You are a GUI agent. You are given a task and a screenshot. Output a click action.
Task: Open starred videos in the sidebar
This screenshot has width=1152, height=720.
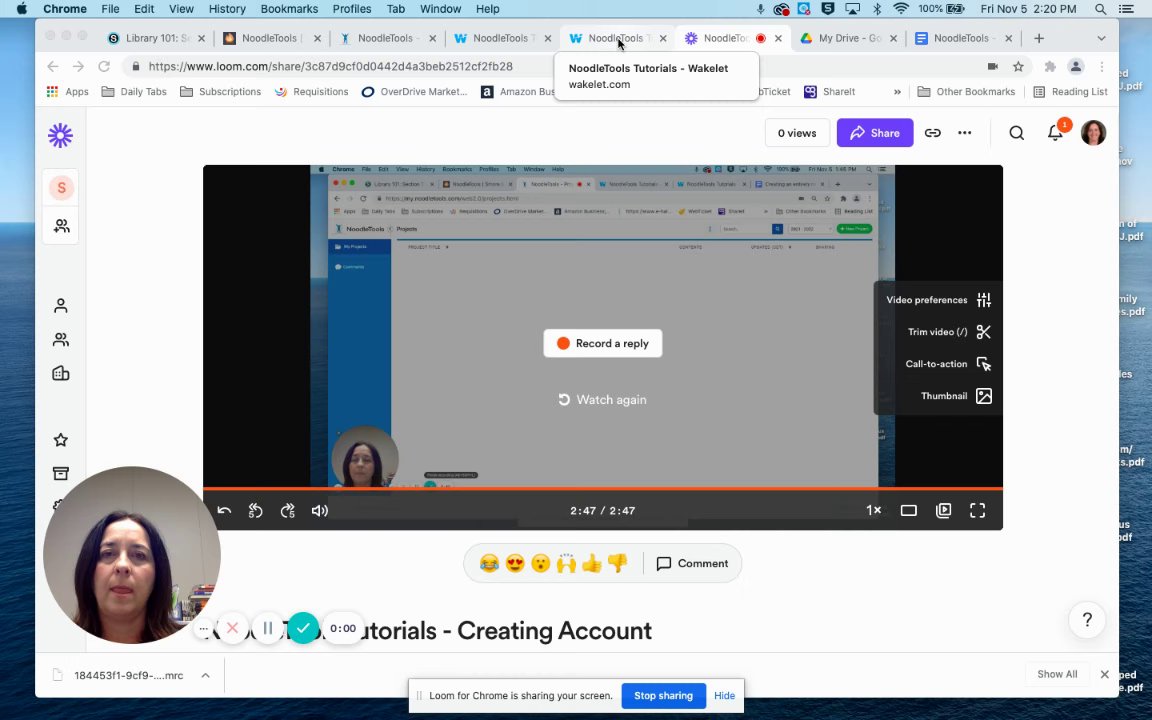61,440
